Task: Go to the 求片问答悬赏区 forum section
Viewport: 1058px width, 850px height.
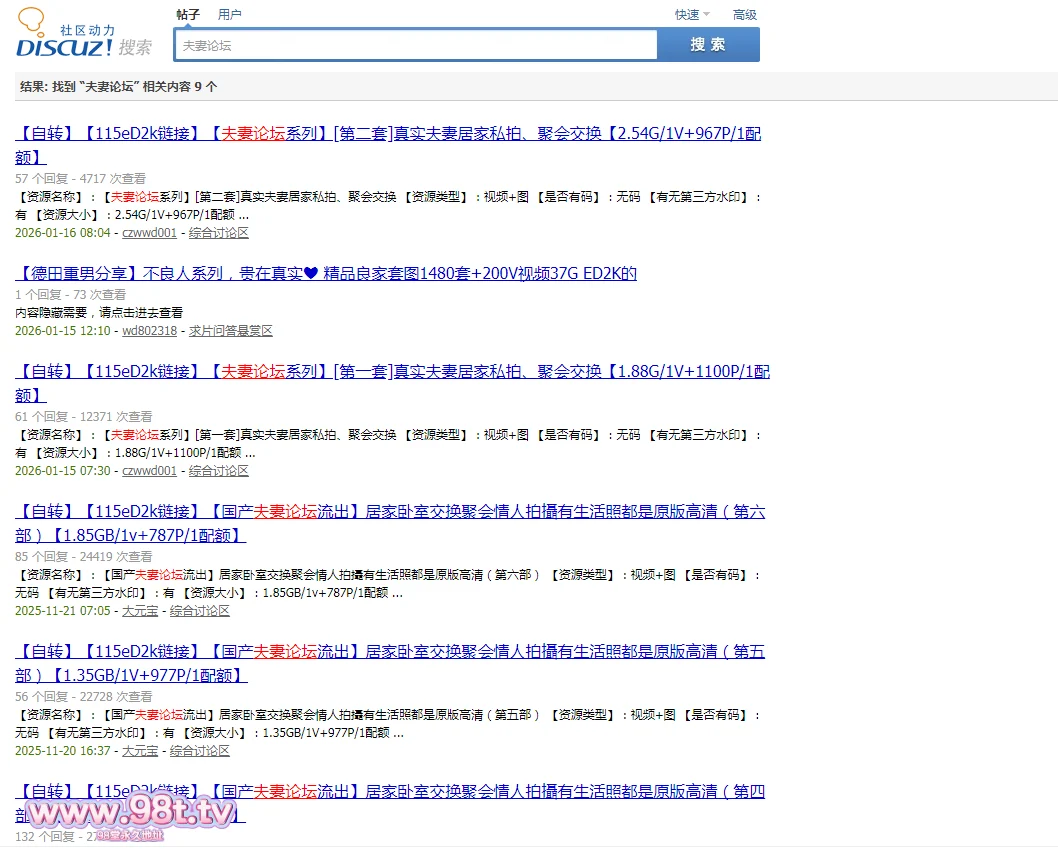Action: pos(231,331)
